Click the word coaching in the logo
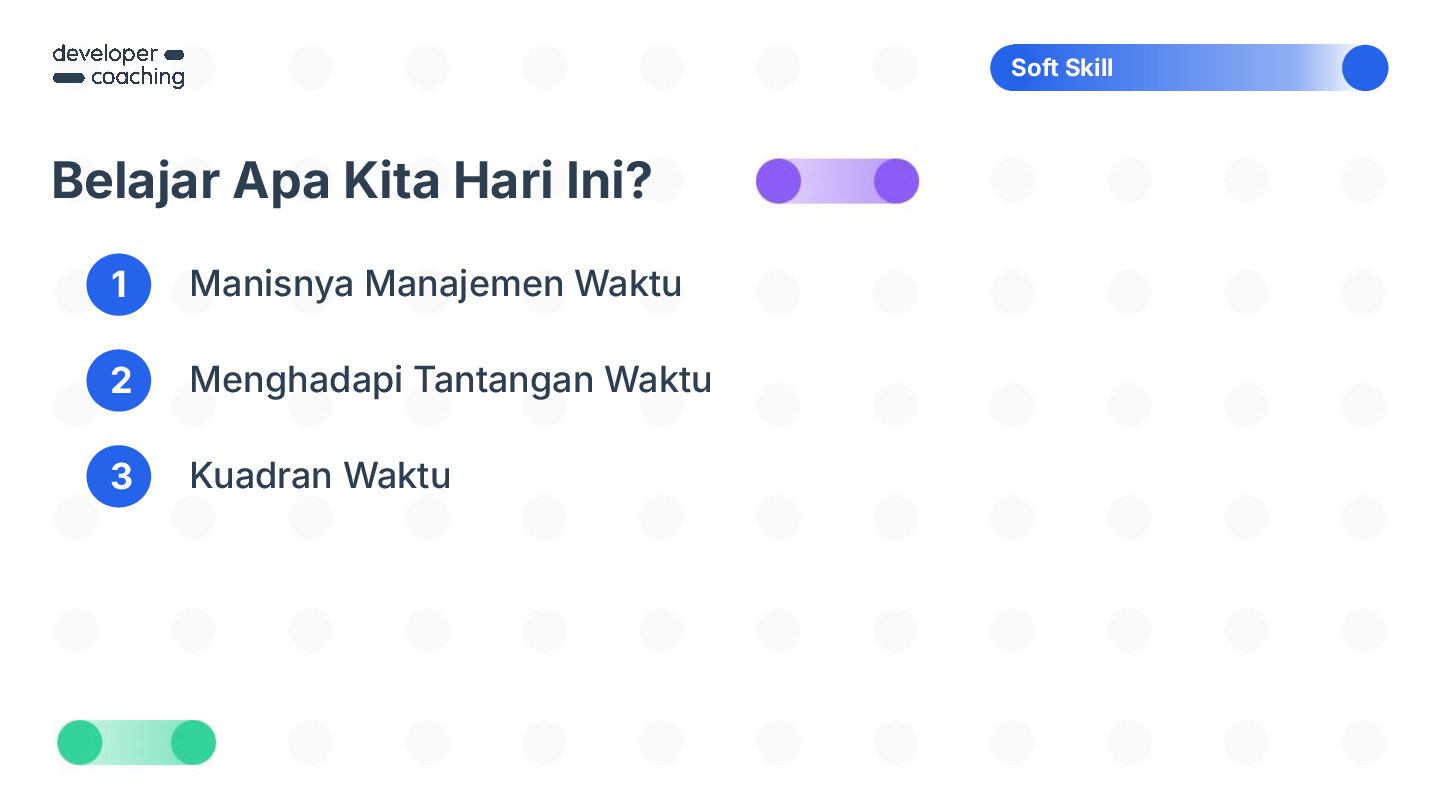1440x810 pixels. point(138,77)
